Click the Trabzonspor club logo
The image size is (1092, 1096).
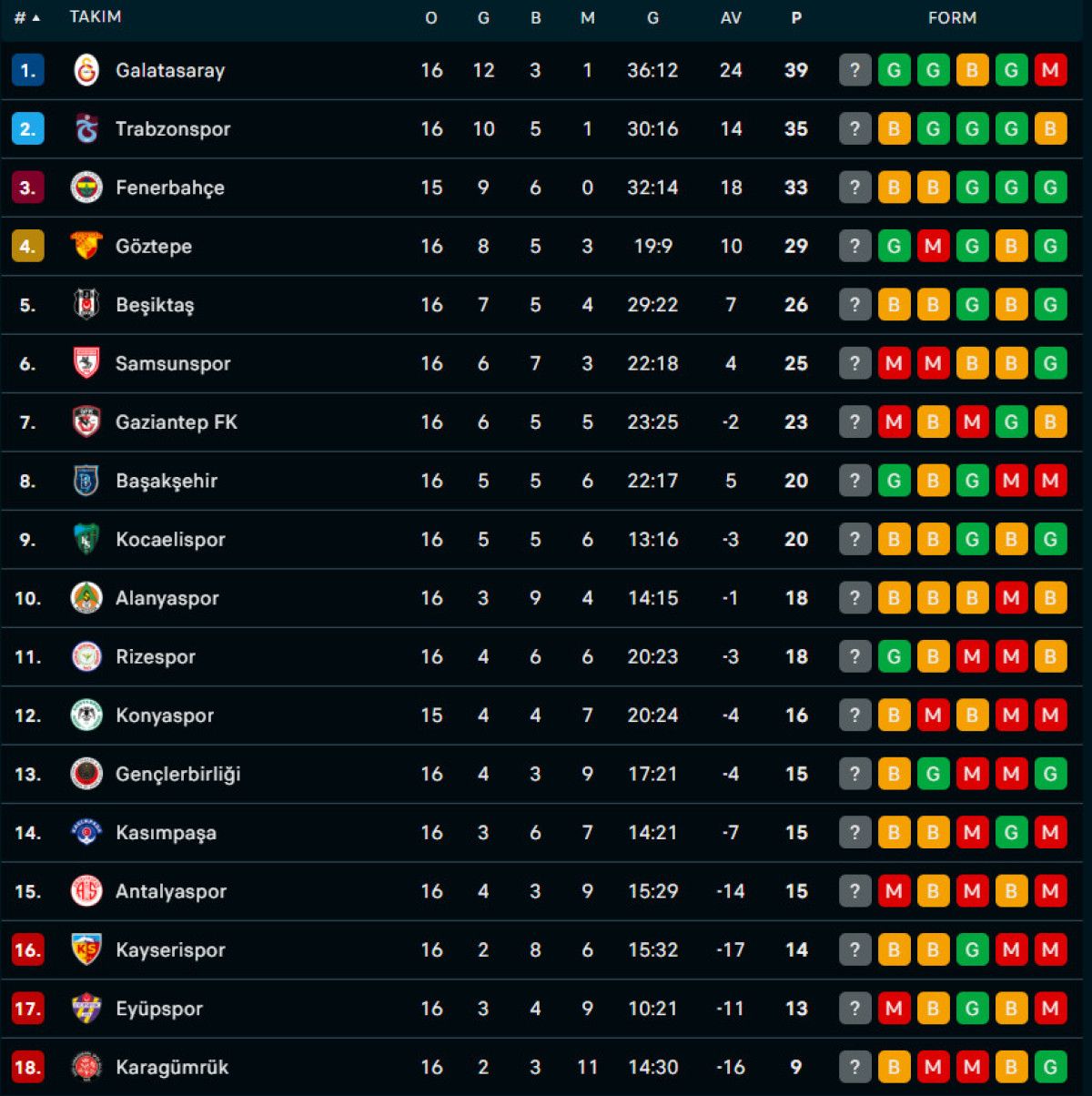86,129
